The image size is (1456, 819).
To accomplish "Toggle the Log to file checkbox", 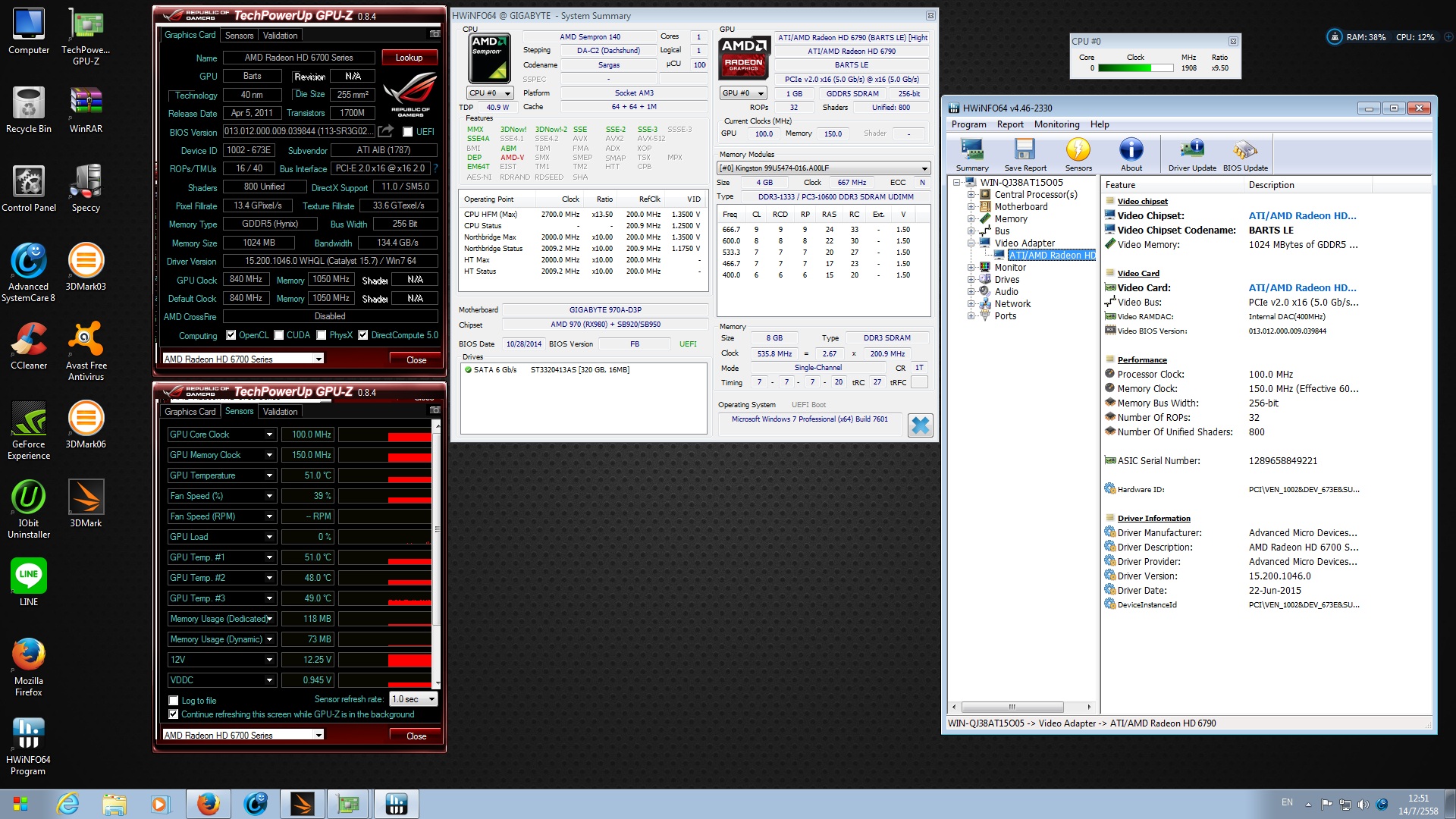I will (x=174, y=701).
